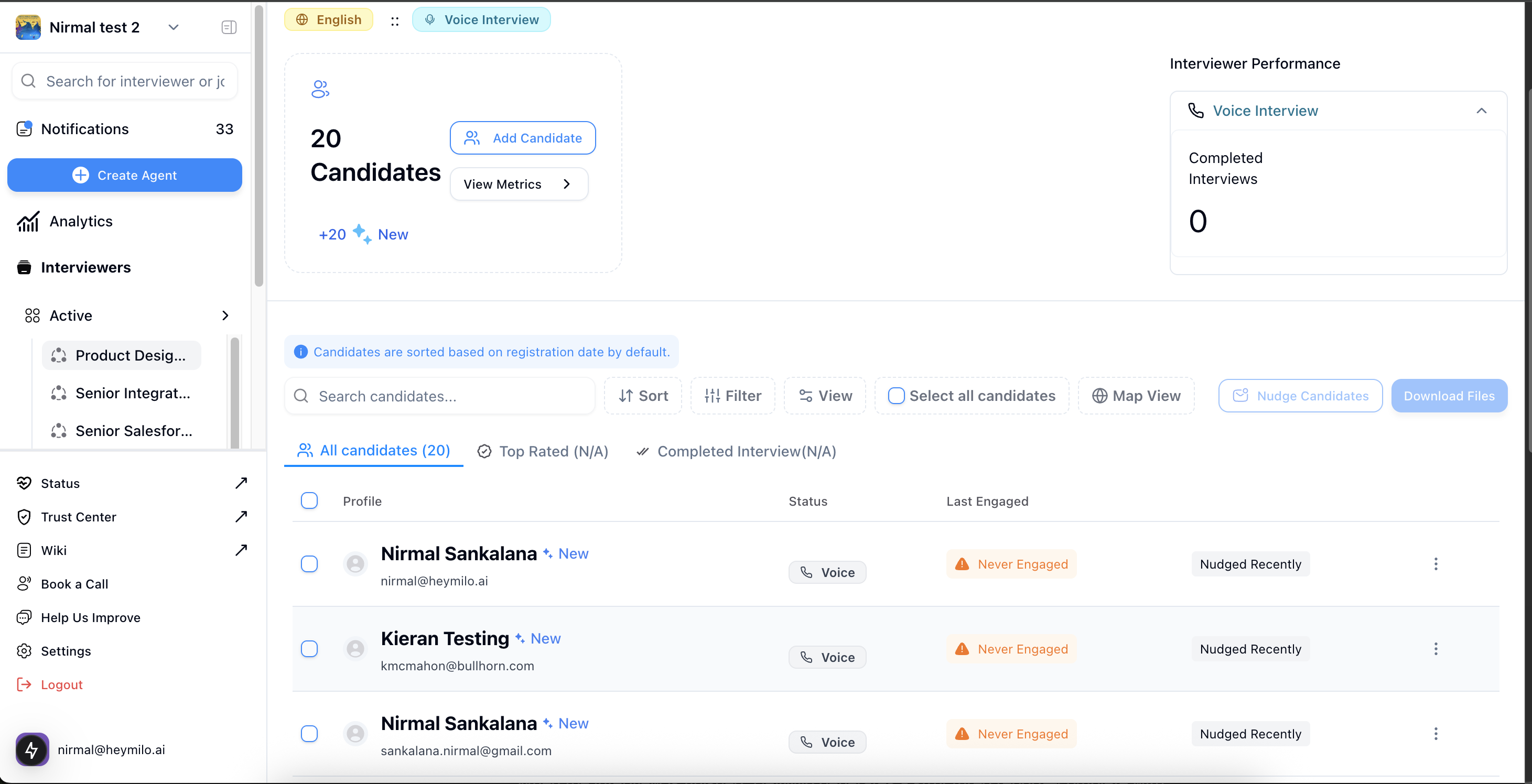
Task: Click the Add Candidate button
Action: [x=523, y=138]
